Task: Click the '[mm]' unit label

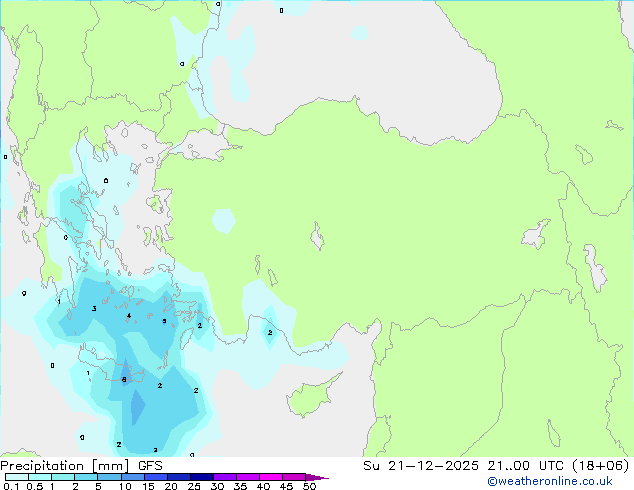Action: click(x=110, y=466)
